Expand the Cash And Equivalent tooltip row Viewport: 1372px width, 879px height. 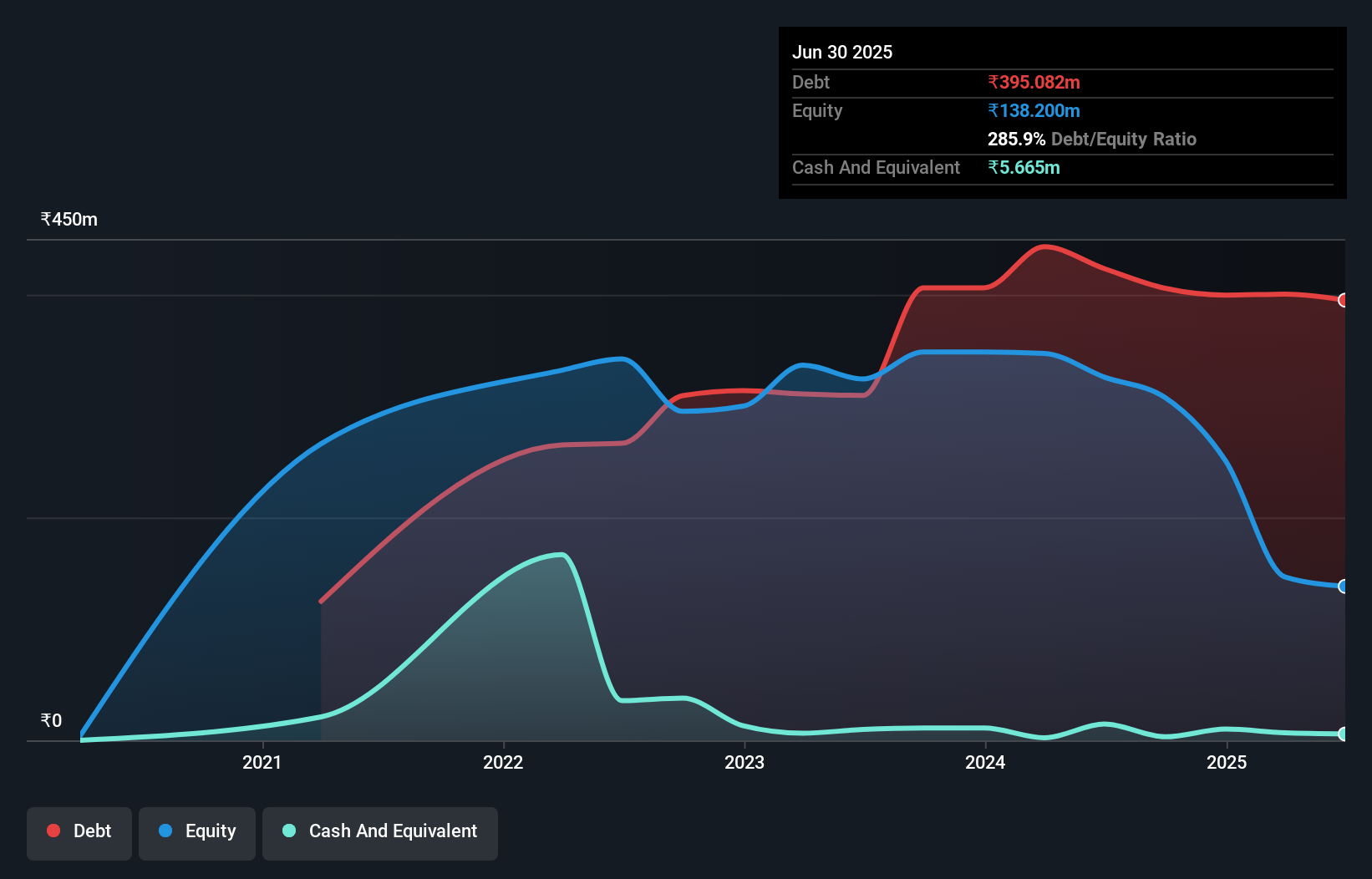click(875, 167)
